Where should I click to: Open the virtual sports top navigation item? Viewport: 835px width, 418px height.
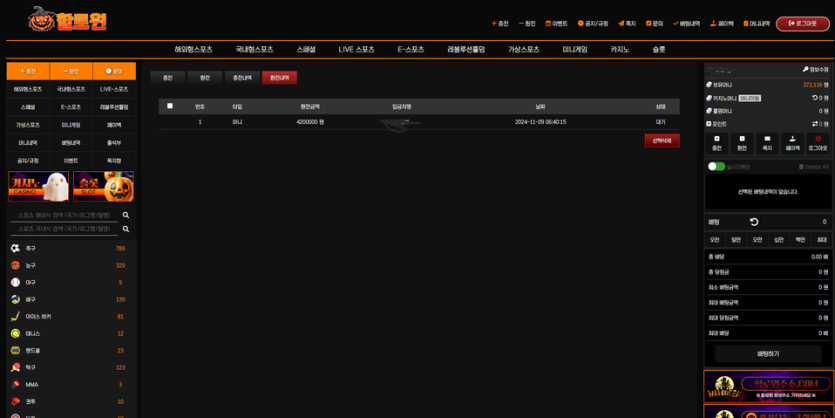coord(523,50)
